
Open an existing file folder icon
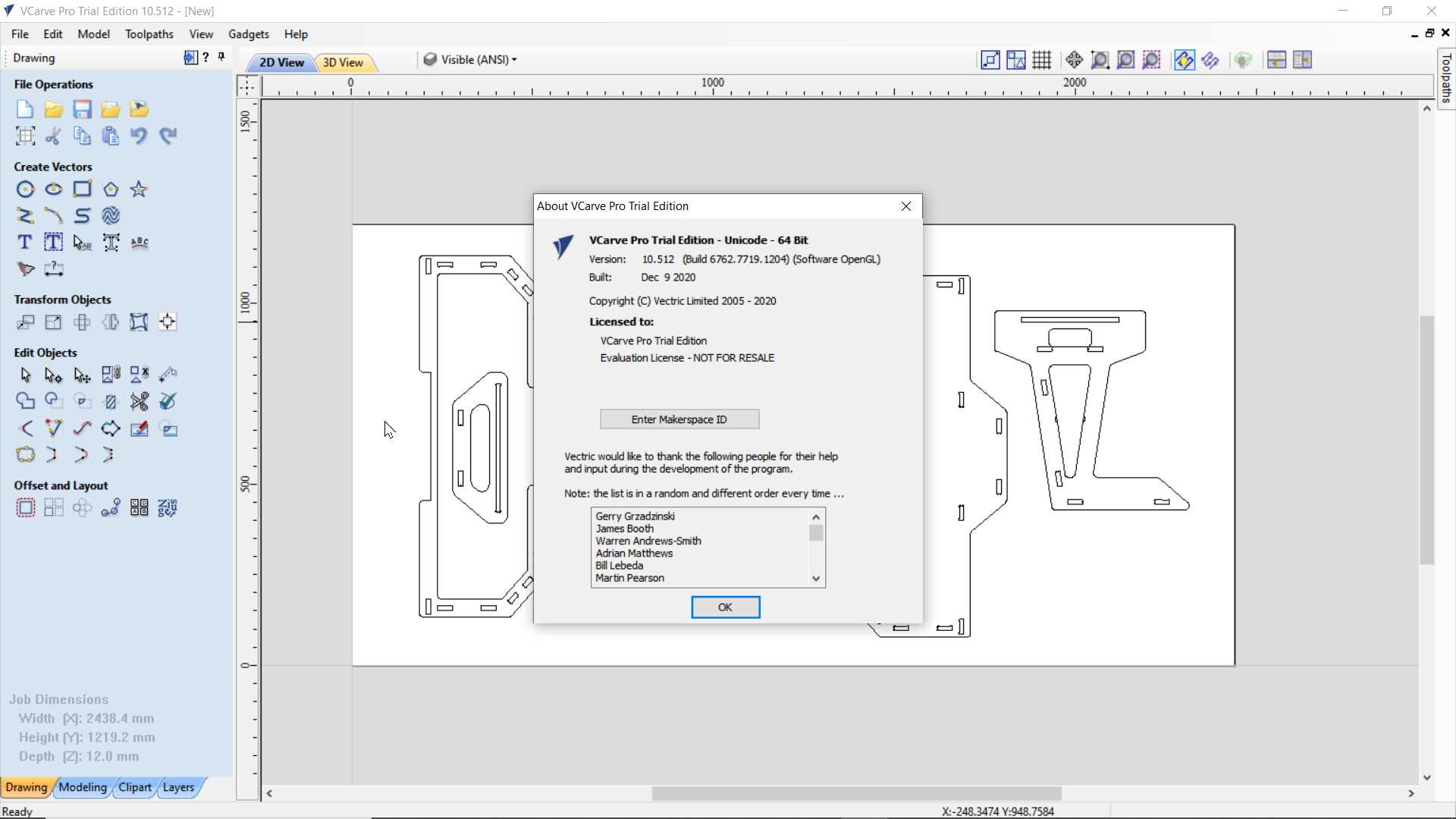pyautogui.click(x=53, y=109)
